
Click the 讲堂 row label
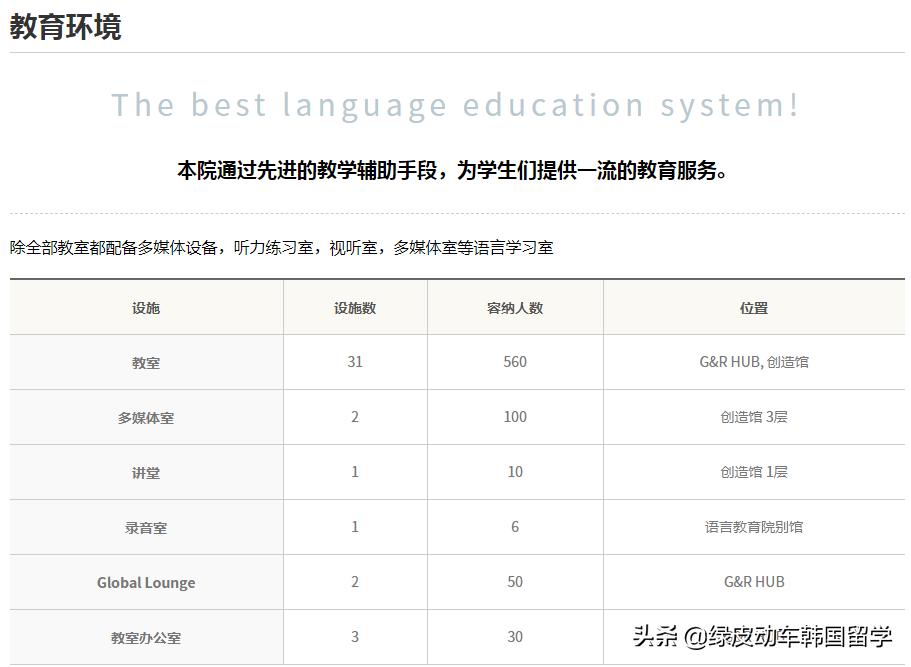pyautogui.click(x=146, y=472)
